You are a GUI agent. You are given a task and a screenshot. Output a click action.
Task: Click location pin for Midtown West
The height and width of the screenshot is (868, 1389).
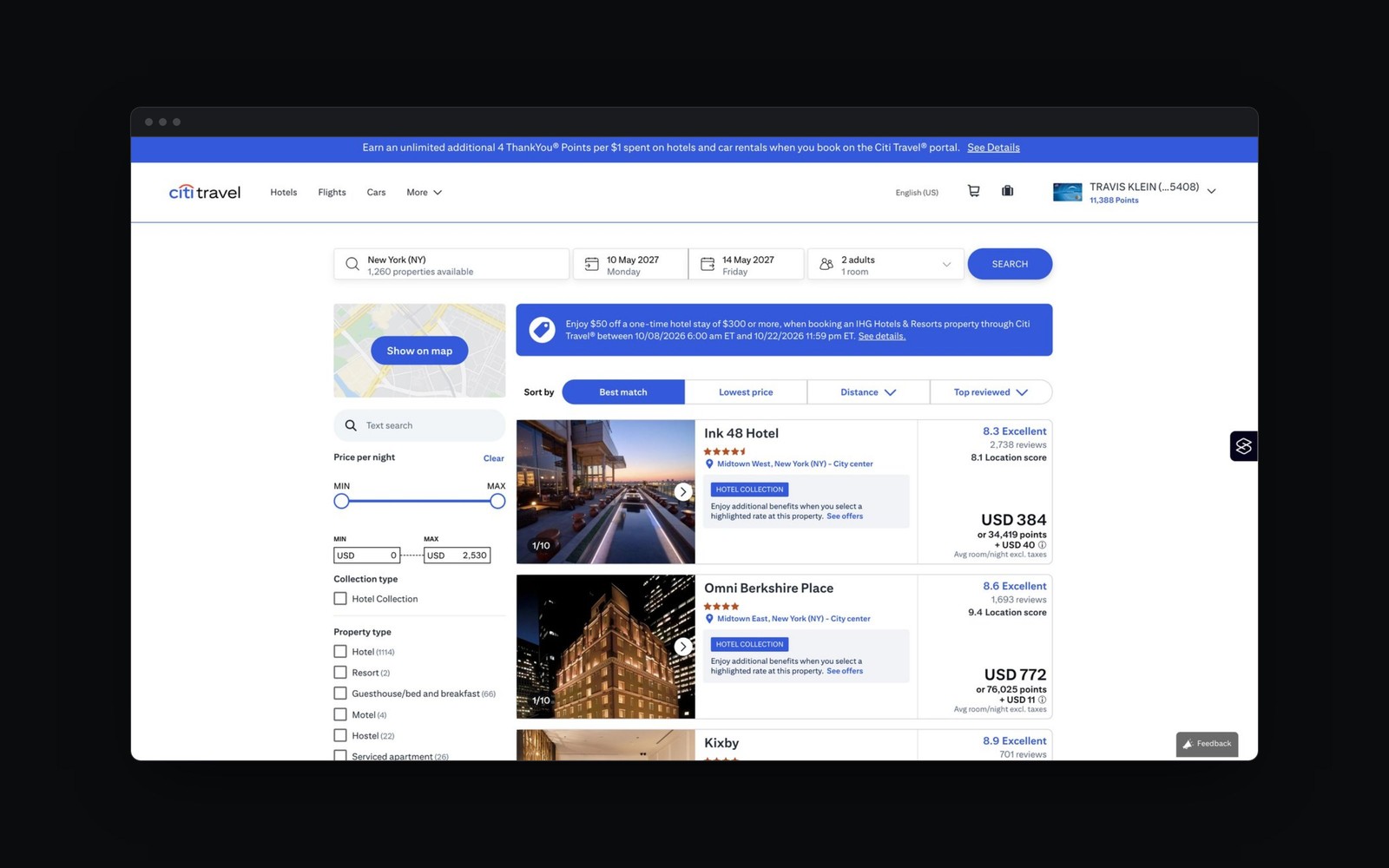(x=709, y=464)
